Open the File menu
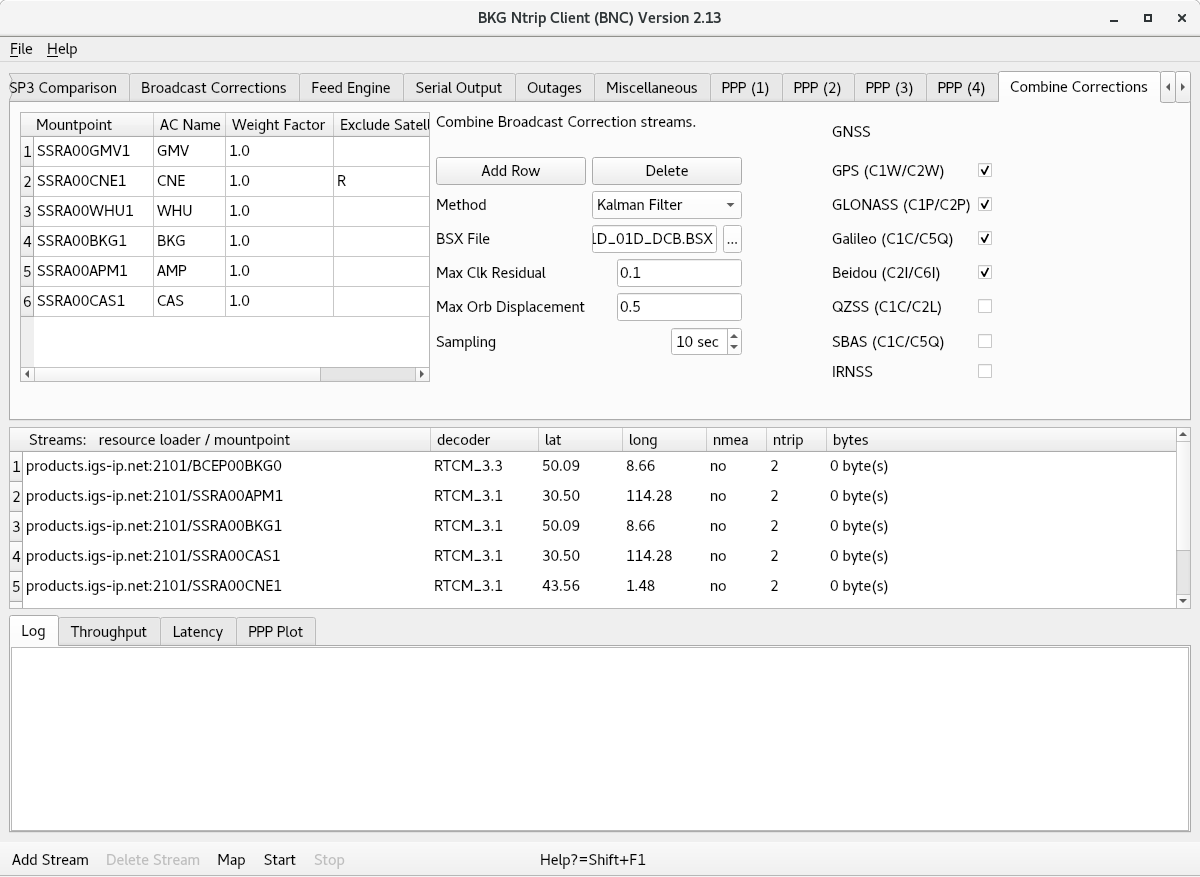 (x=21, y=49)
